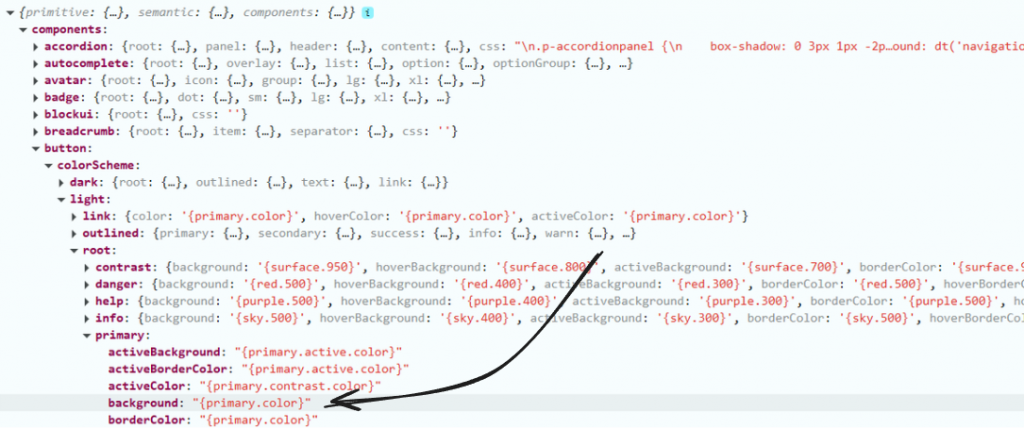Expand the breadcrumb entry
This screenshot has height=428, width=1024.
[35, 132]
